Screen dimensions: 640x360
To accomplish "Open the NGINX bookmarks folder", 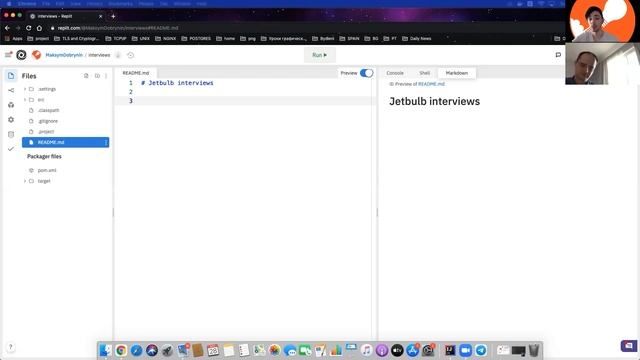I will [x=166, y=39].
